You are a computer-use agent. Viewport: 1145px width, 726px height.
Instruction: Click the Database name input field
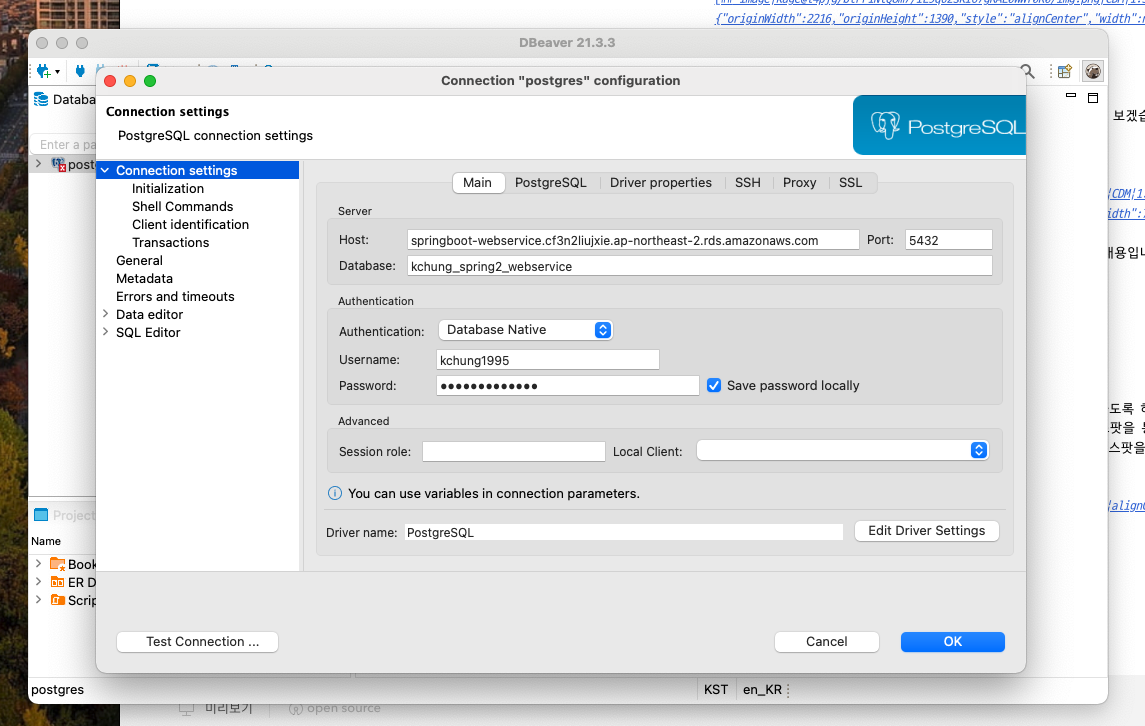pos(700,266)
